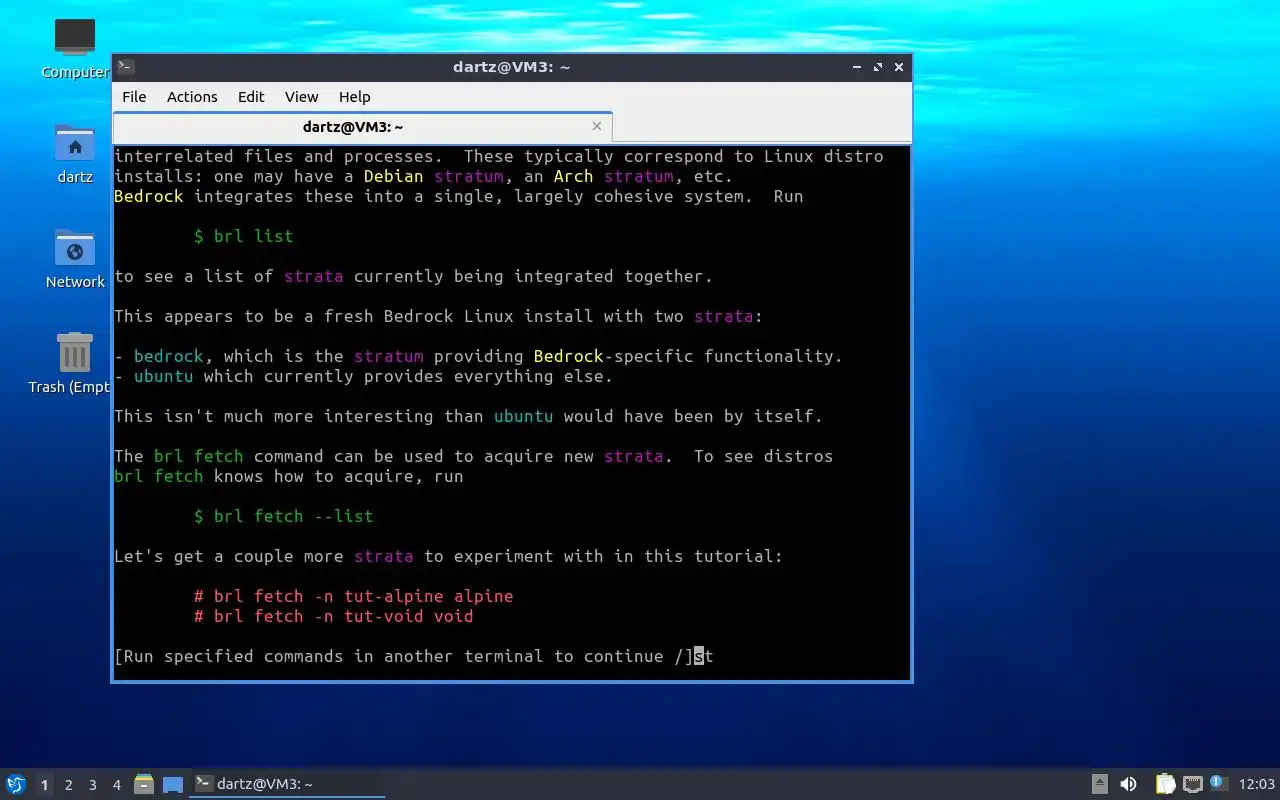The image size is (1280, 800).
Task: Click the word 'Arch' in the terminal
Action: (x=574, y=176)
